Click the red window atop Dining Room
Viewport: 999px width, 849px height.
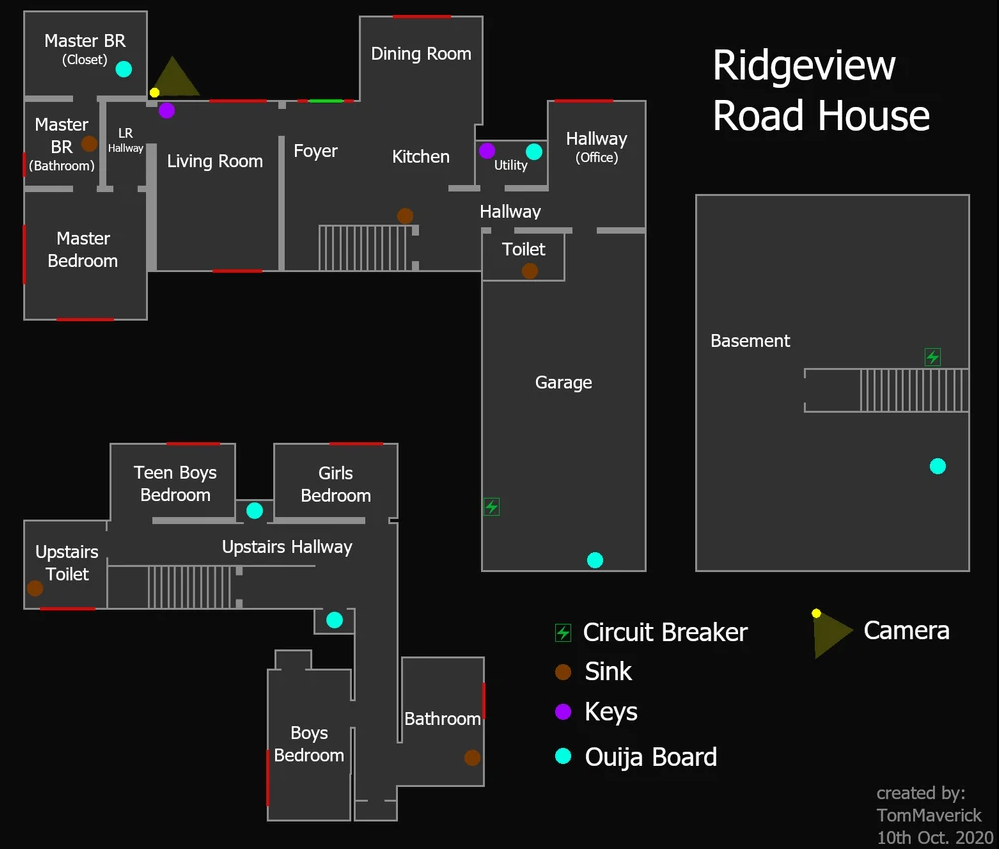422,17
